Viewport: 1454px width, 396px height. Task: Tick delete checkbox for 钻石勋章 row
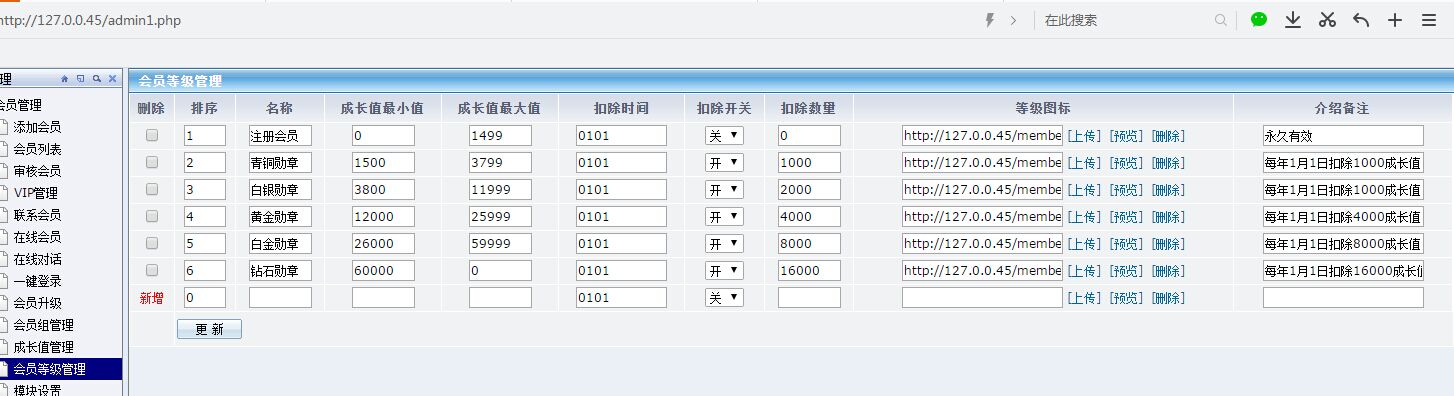point(152,270)
